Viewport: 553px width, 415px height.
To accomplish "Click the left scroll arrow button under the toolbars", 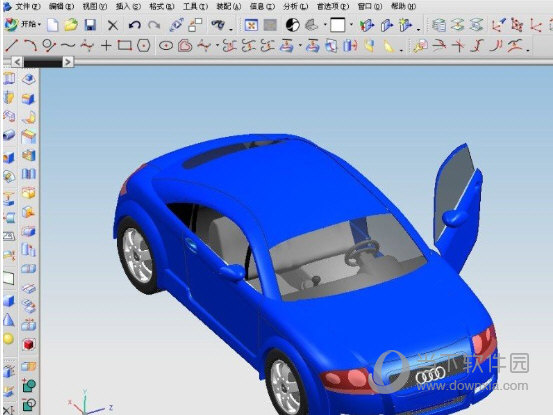I will point(17,62).
